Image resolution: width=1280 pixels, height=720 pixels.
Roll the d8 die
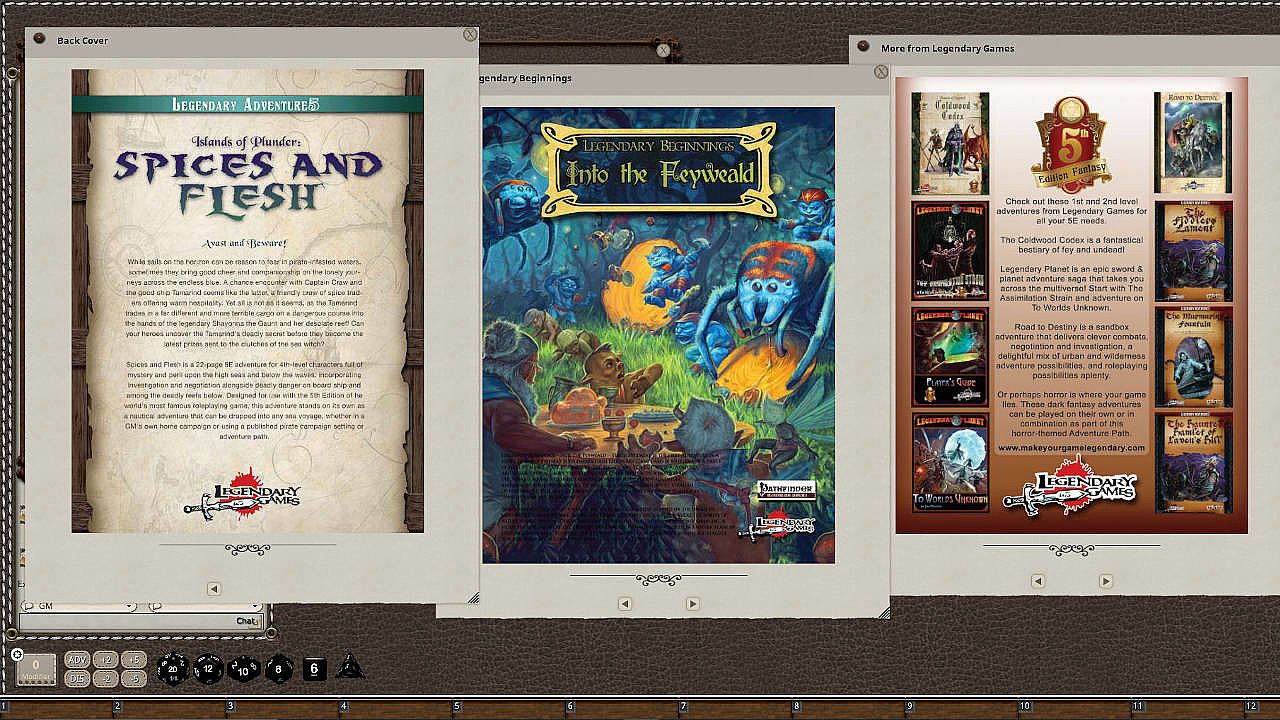click(x=279, y=669)
